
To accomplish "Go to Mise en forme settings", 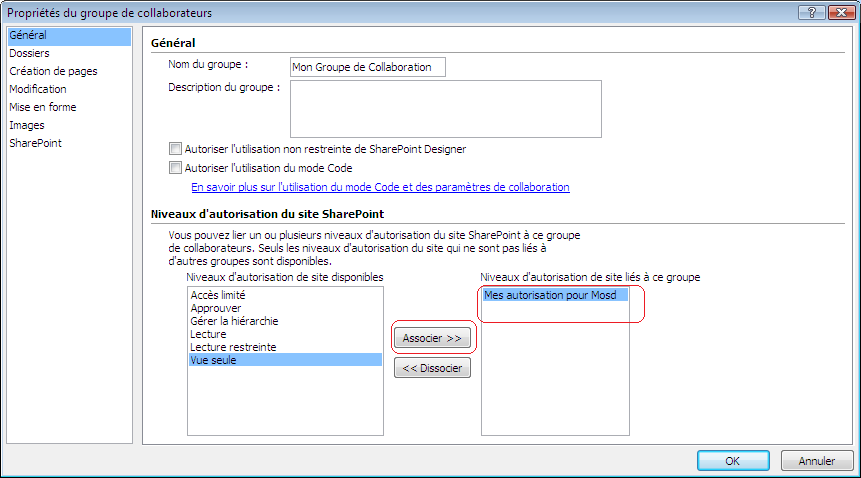I will tap(43, 108).
